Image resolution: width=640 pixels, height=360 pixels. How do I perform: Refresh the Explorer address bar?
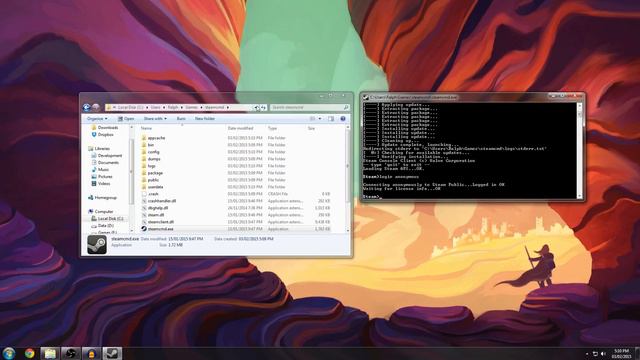(263, 107)
